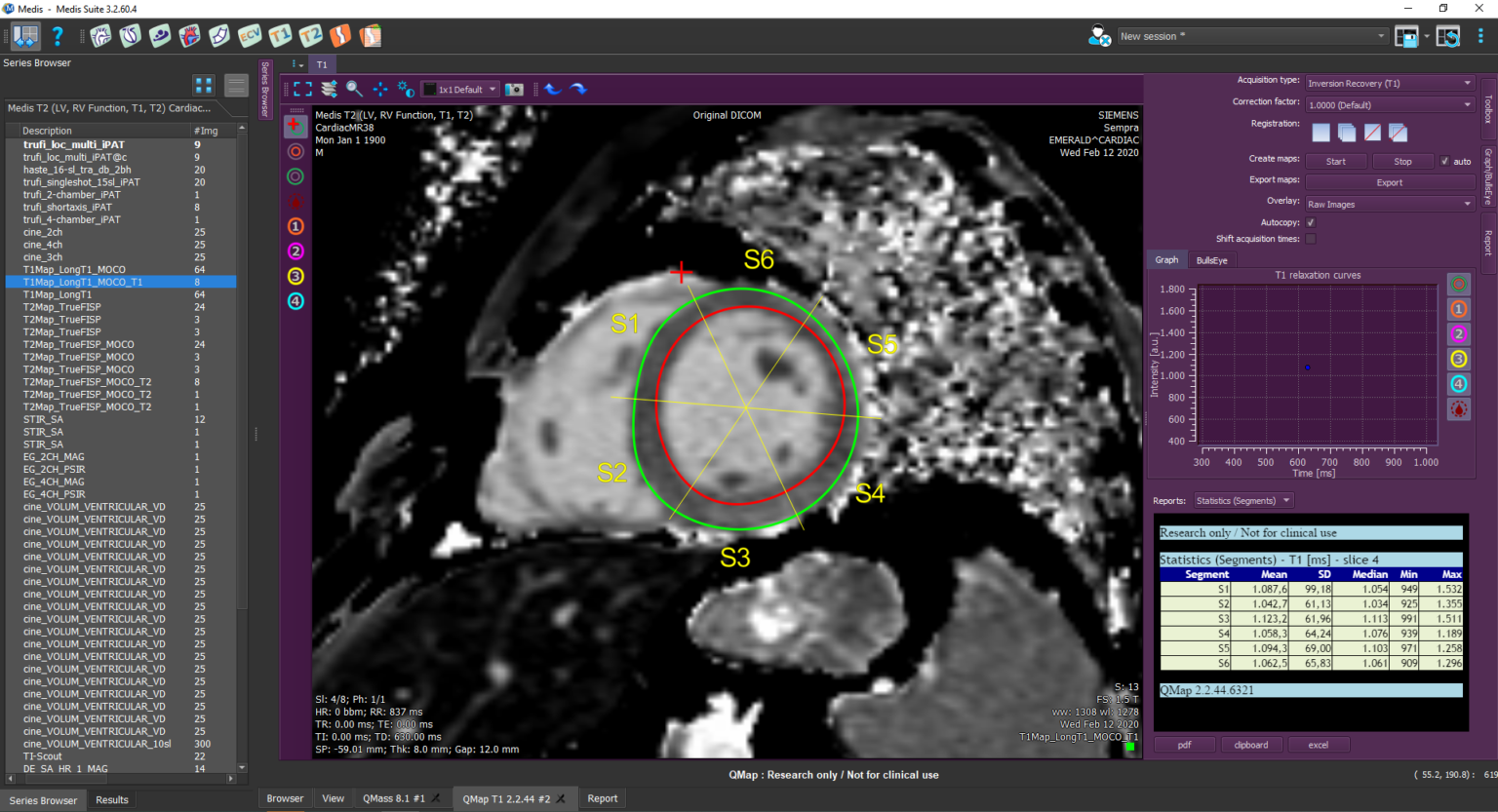Disable the Autocopy checkbox
Image resolution: width=1498 pixels, height=812 pixels.
point(1311,222)
